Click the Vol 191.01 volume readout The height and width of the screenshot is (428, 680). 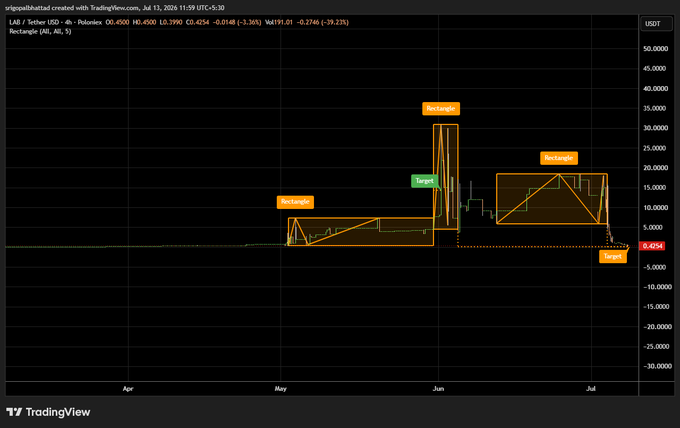click(279, 22)
